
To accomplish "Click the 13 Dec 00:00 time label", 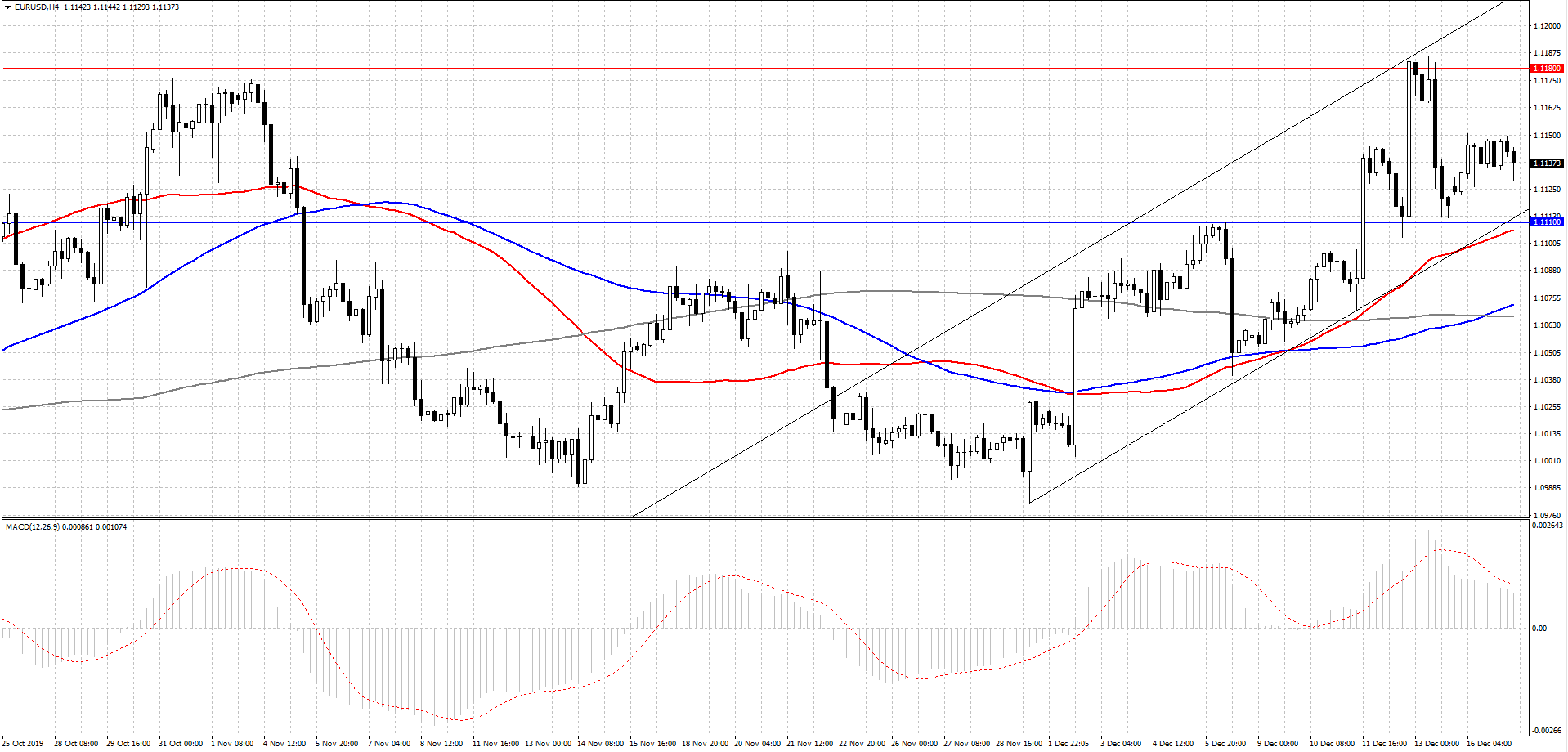I will tap(1436, 744).
